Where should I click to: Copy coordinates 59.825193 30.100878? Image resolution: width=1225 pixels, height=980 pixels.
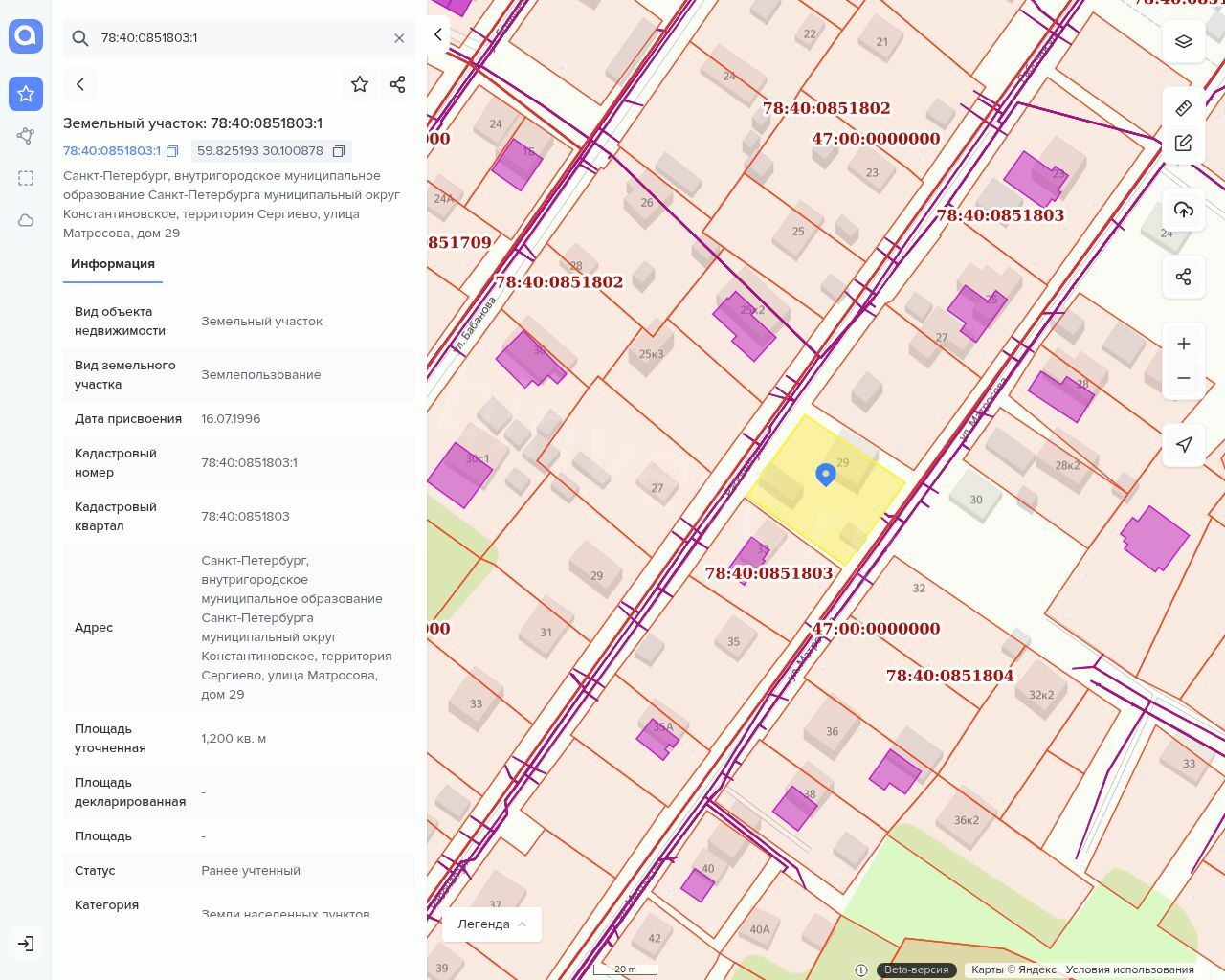pyautogui.click(x=339, y=151)
